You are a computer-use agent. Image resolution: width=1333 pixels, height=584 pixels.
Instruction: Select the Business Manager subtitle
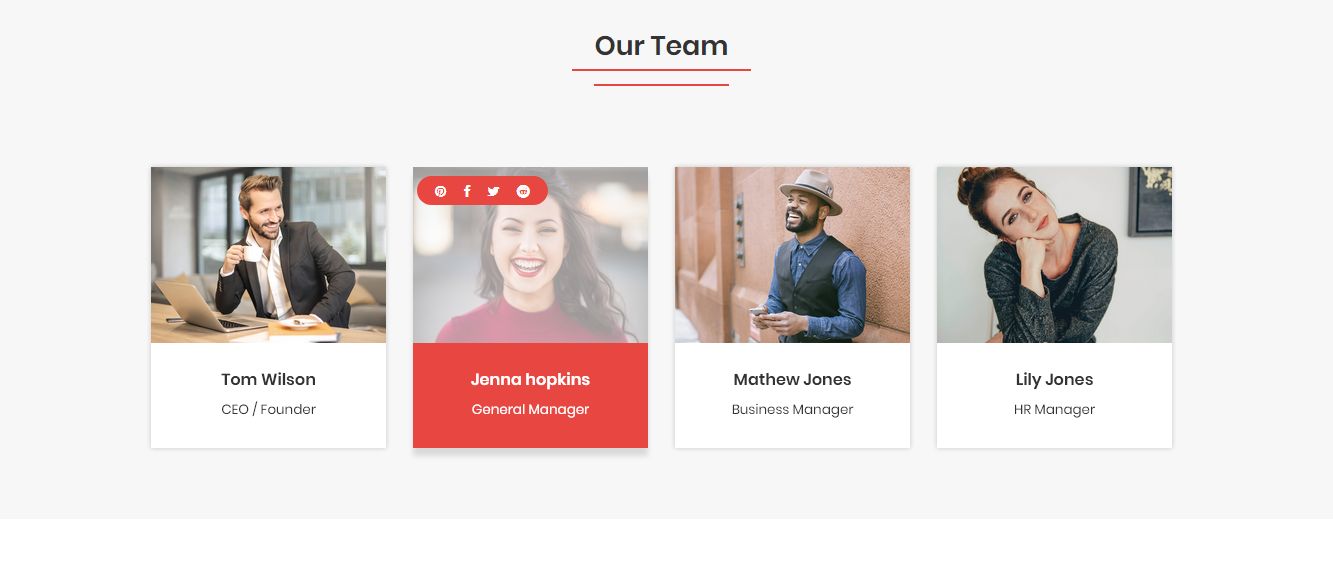click(792, 409)
